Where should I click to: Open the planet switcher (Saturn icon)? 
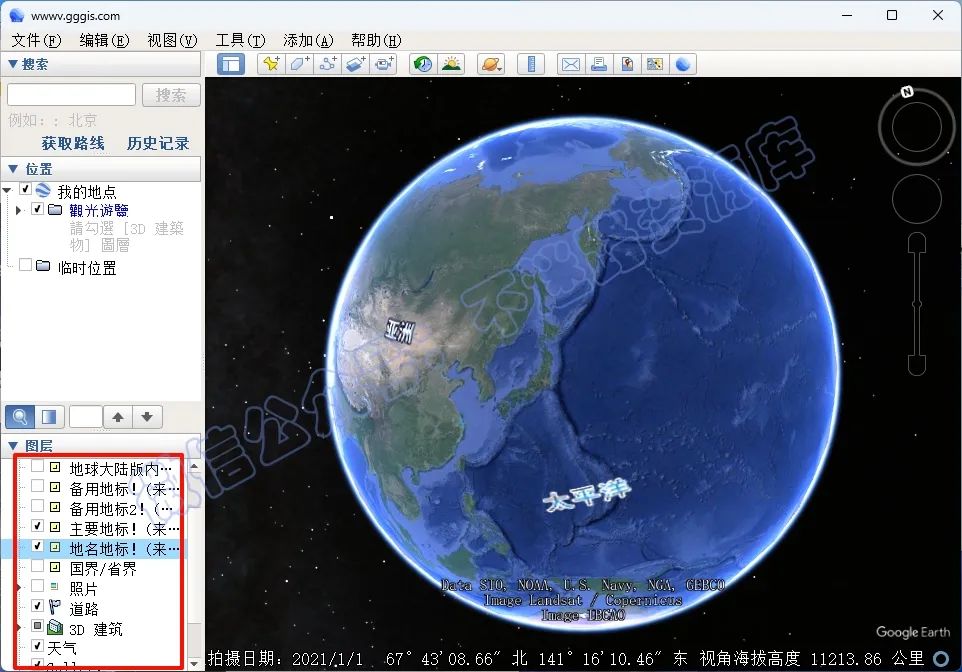click(491, 64)
